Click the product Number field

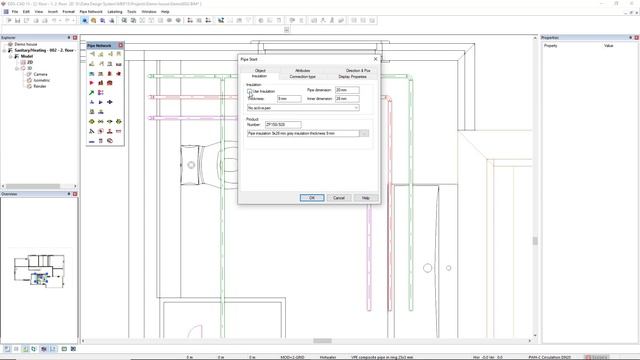click(283, 124)
